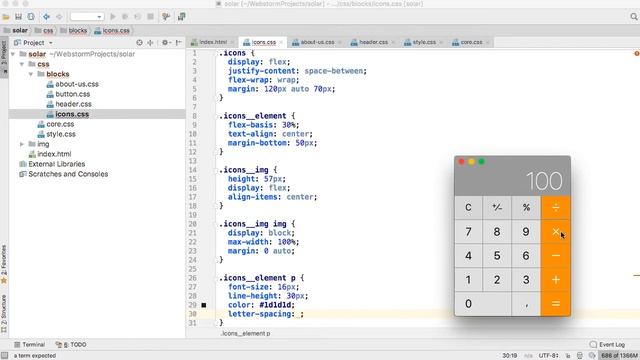Click the calculator divide key
The width and height of the screenshot is (640, 360).
click(x=556, y=208)
